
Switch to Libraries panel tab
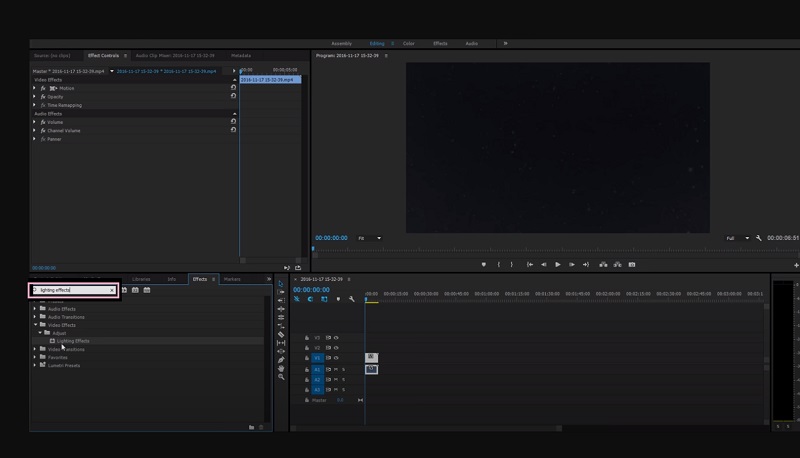(x=141, y=279)
